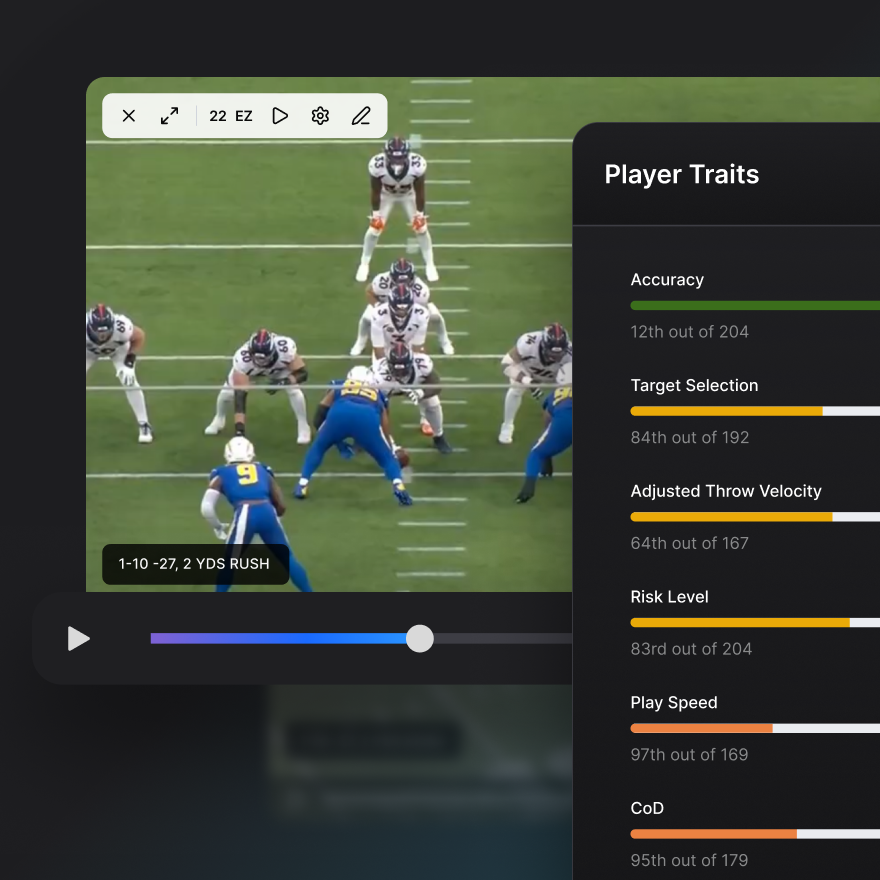Start playback using the toolbar play icon

279,116
